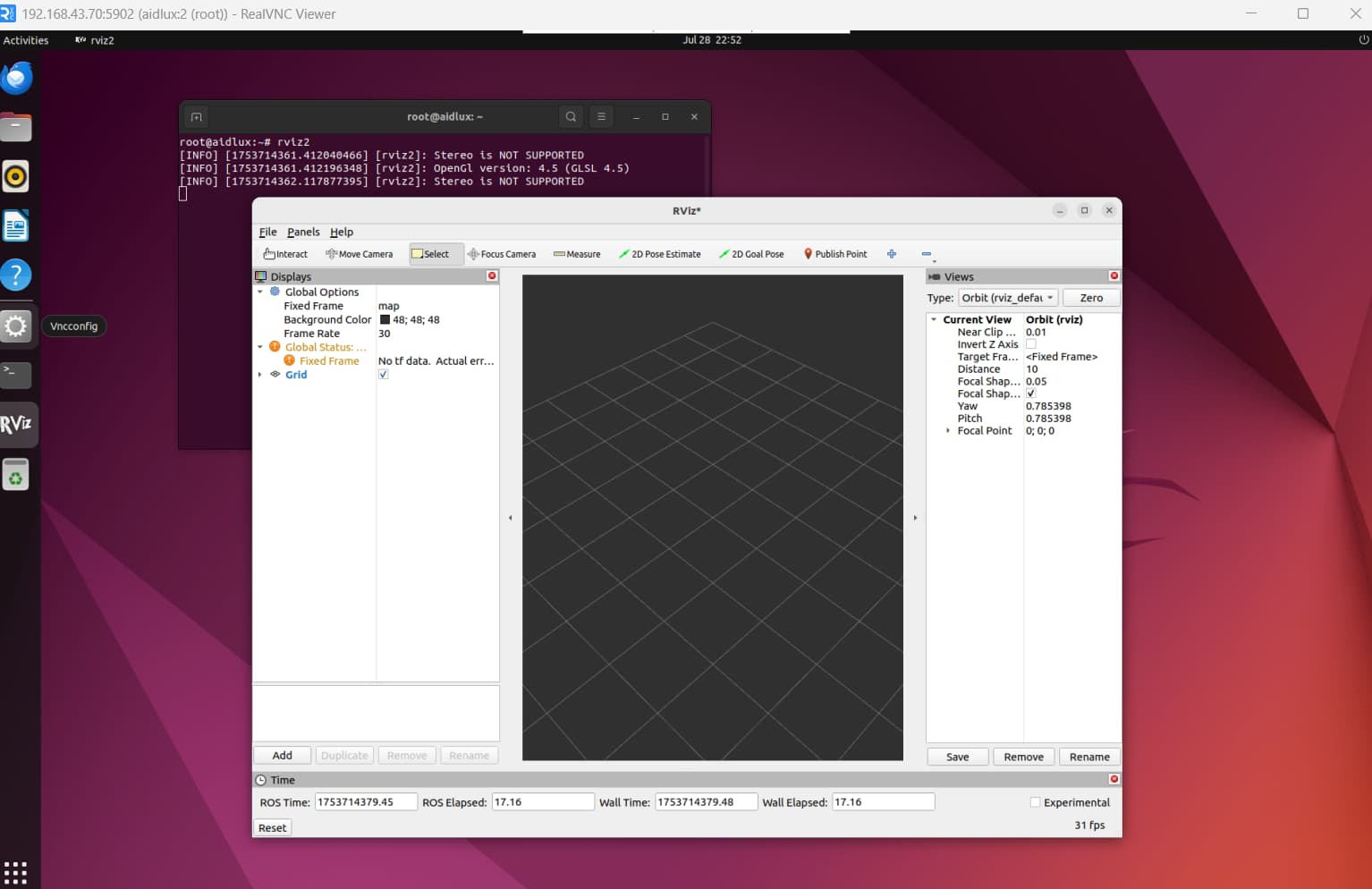Add a new tool with plus icon
This screenshot has width=1372, height=889.
coord(892,254)
